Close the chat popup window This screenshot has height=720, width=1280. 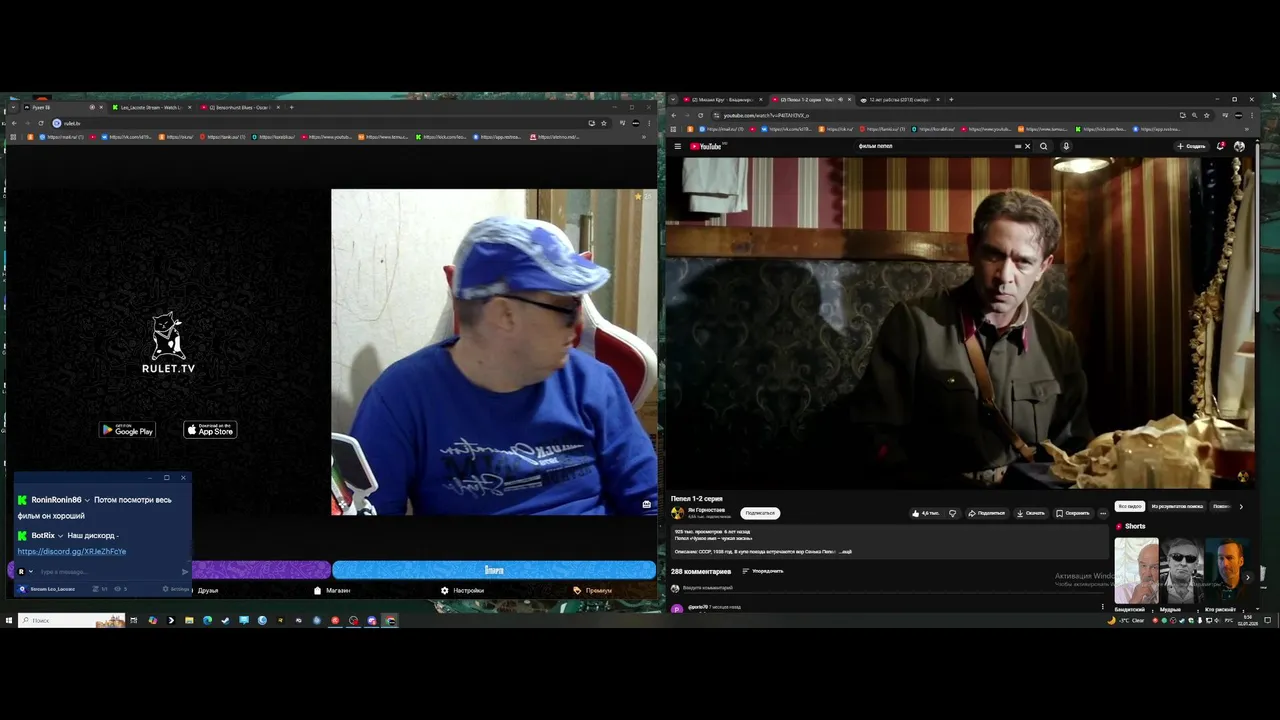(x=183, y=477)
